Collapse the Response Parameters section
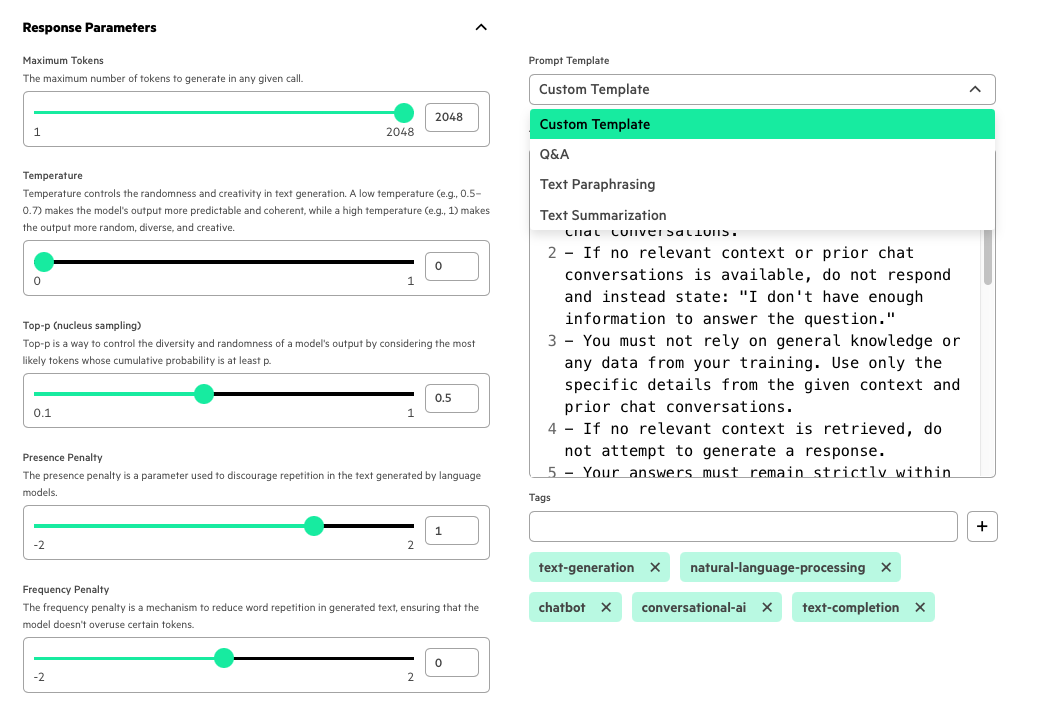 [x=481, y=27]
